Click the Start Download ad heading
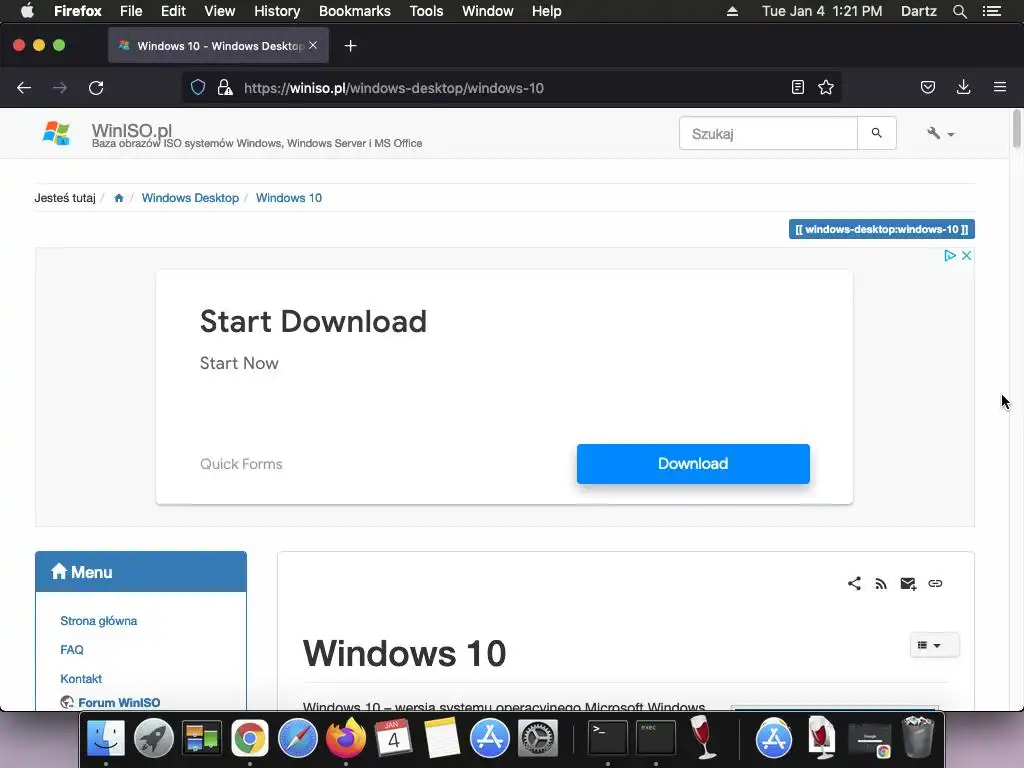 (313, 321)
